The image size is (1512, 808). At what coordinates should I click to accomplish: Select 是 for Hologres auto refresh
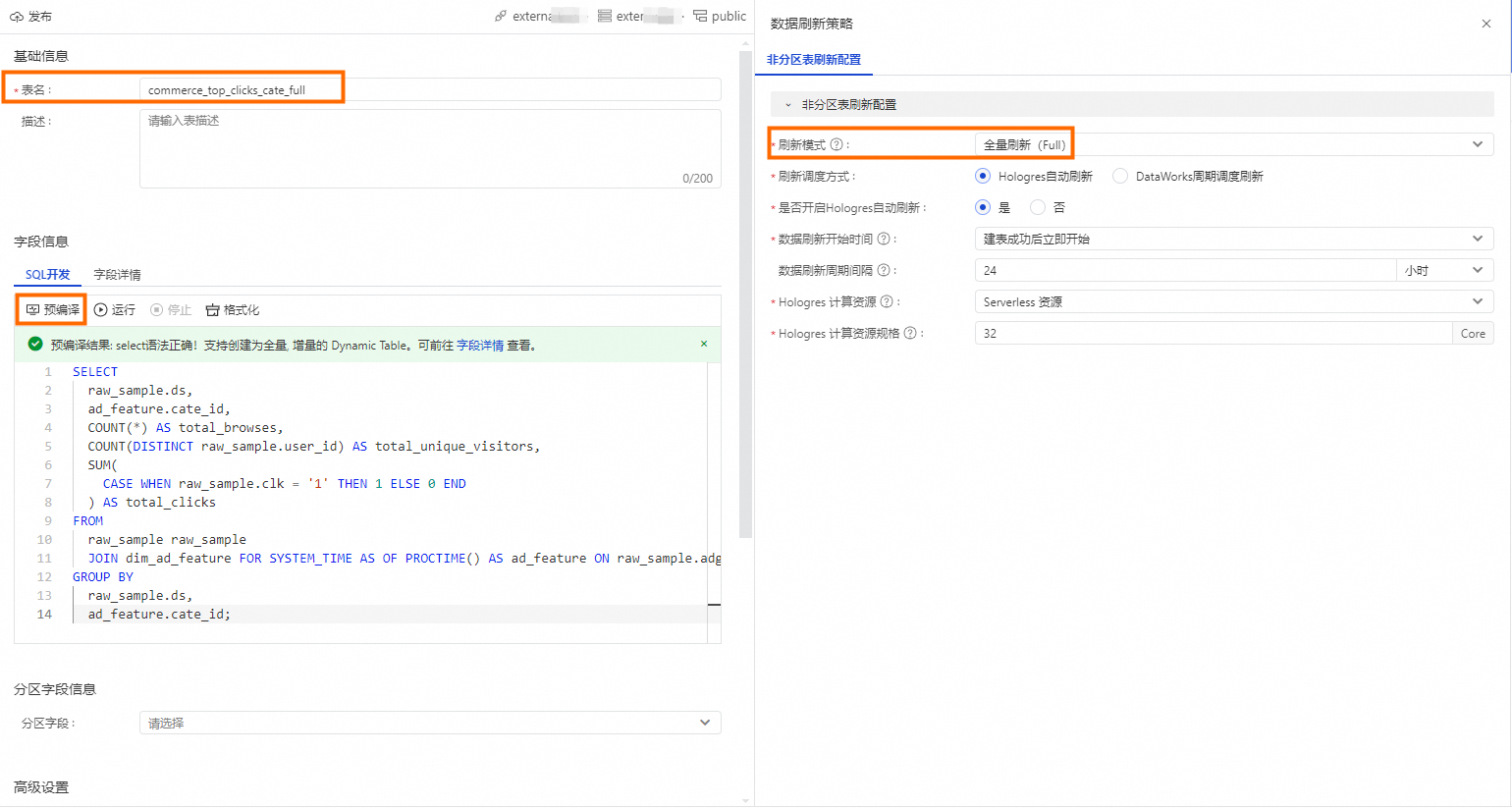[983, 207]
